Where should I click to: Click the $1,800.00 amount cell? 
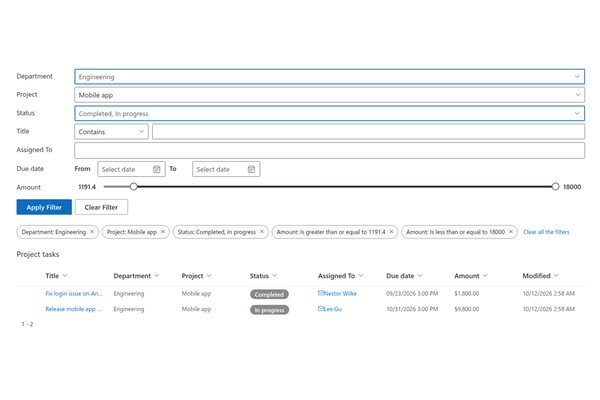pyautogui.click(x=466, y=294)
